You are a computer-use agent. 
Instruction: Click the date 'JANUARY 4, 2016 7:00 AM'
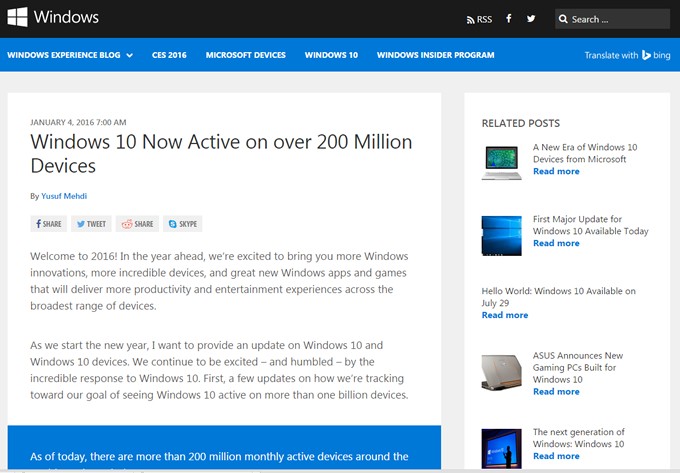[x=78, y=123]
